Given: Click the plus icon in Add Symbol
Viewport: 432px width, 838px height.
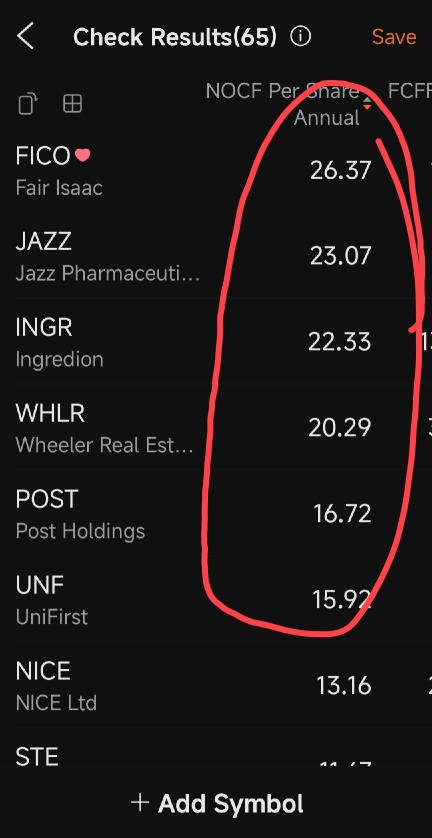Looking at the screenshot, I should point(140,802).
